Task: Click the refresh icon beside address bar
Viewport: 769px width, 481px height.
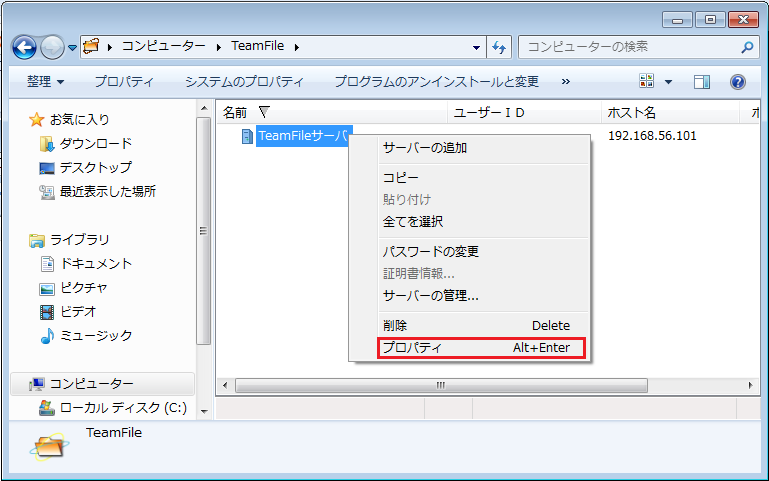Action: pyautogui.click(x=500, y=47)
